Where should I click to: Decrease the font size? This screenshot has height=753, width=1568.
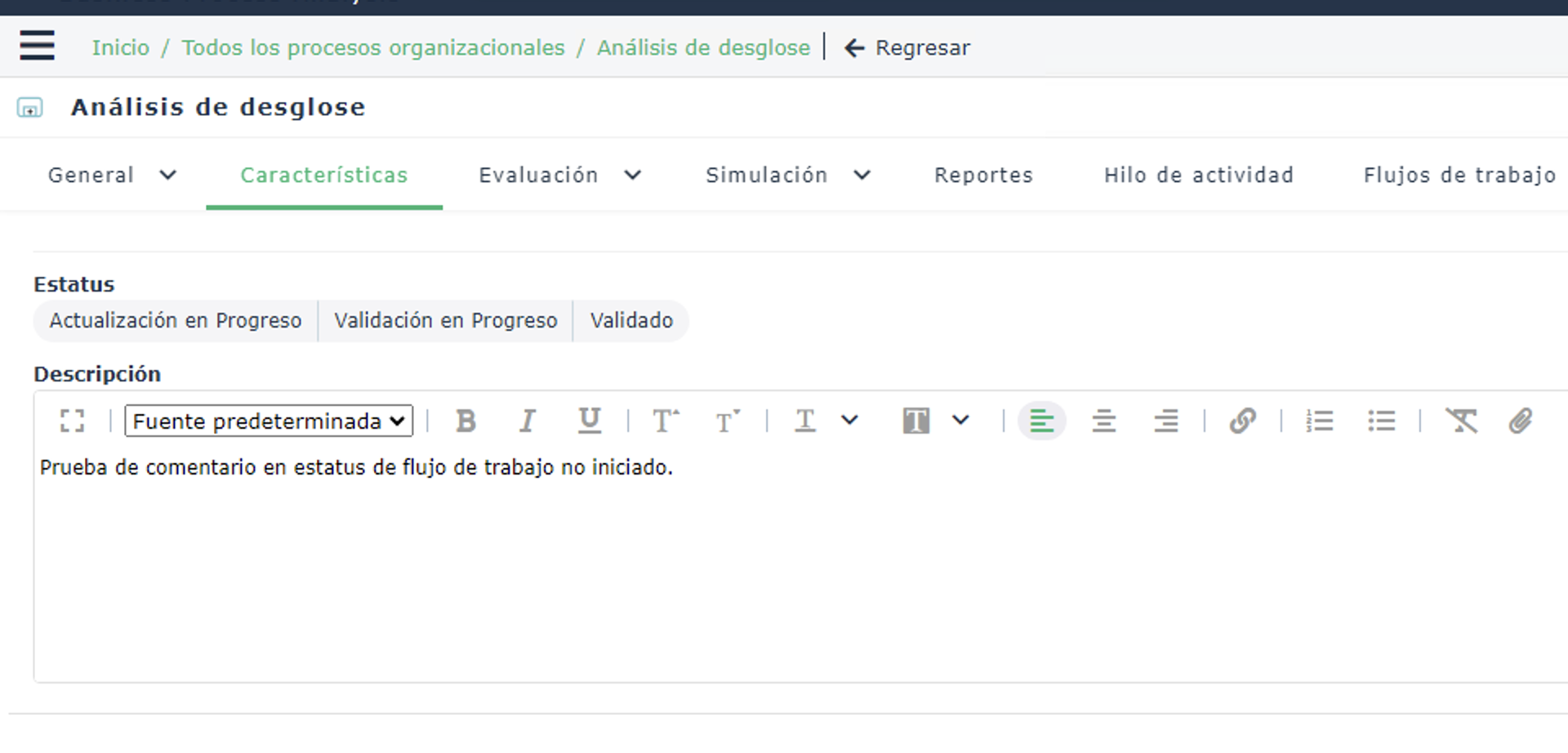[x=728, y=421]
